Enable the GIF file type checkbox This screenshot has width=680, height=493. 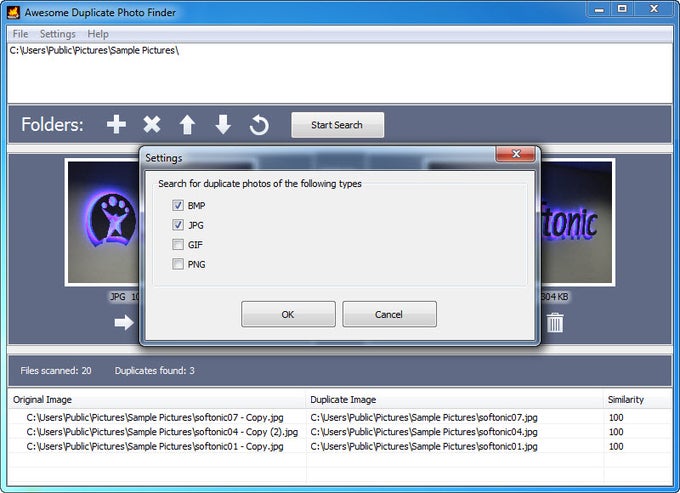point(178,245)
